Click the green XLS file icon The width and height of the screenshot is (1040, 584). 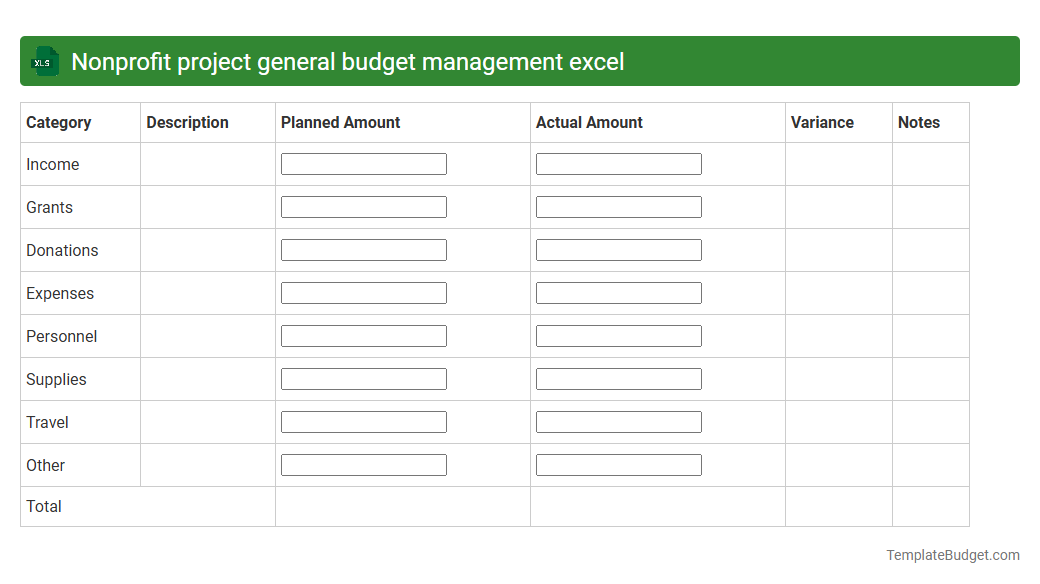[44, 61]
